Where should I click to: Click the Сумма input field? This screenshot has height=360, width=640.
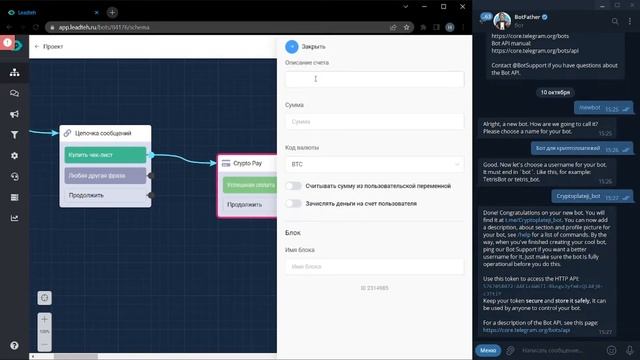pos(374,122)
